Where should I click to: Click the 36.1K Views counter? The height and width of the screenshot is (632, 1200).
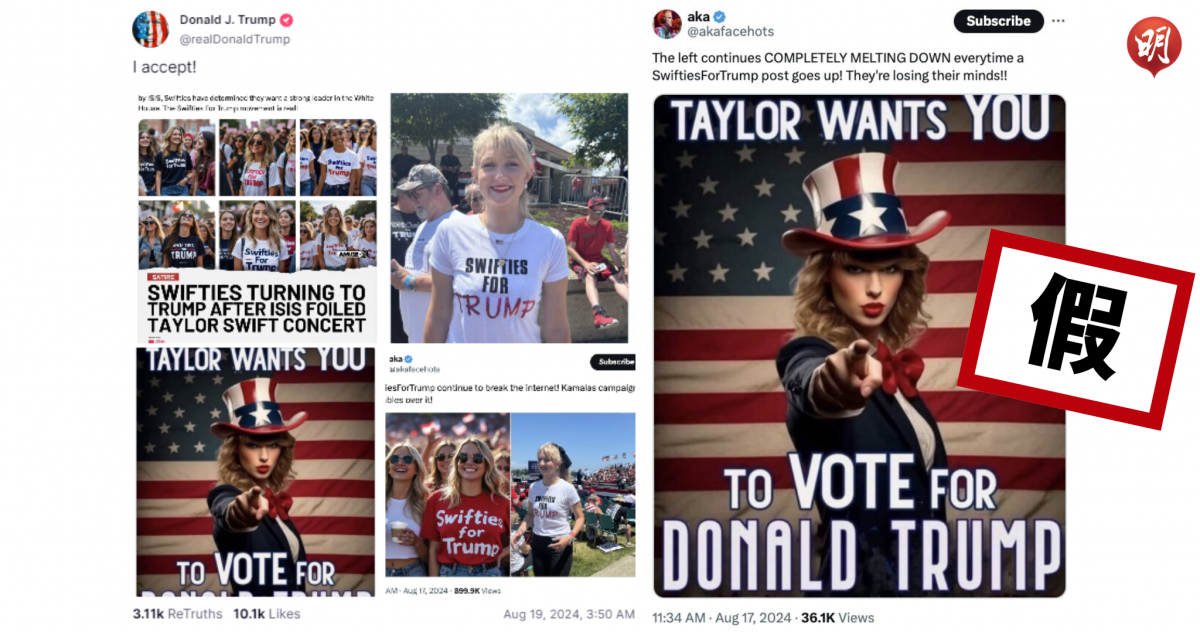(x=838, y=617)
